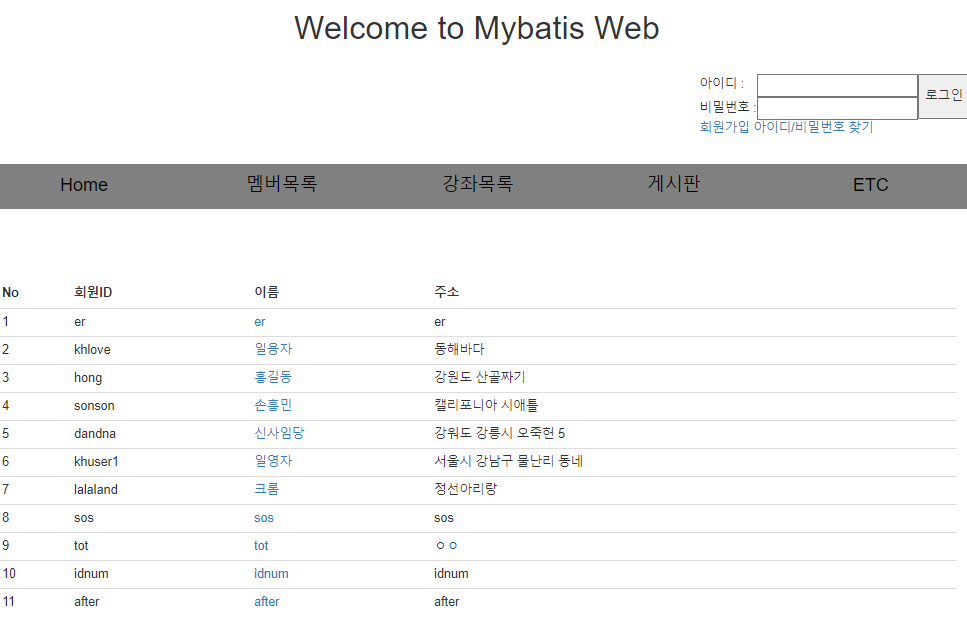Click the 아이디 input field
Image resolution: width=967 pixels, height=634 pixels.
837,86
